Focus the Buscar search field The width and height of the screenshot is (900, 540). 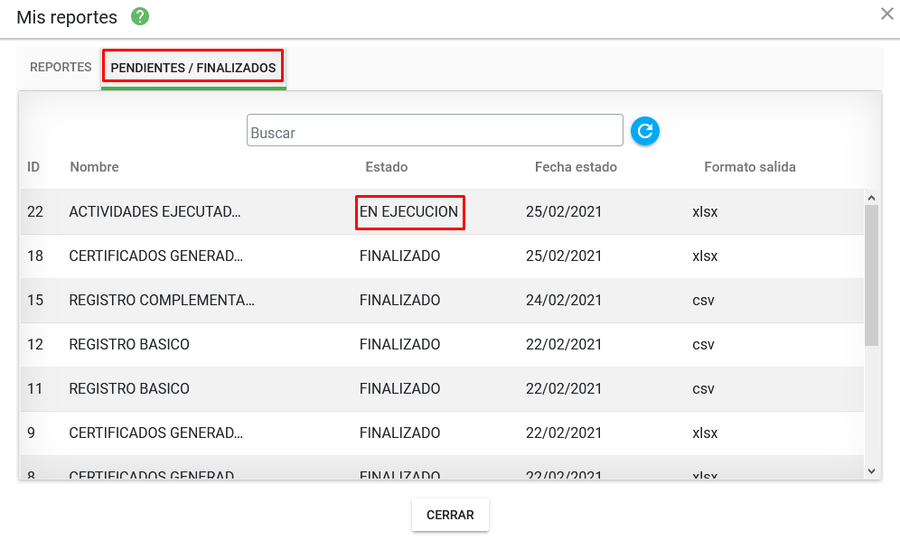pyautogui.click(x=435, y=130)
